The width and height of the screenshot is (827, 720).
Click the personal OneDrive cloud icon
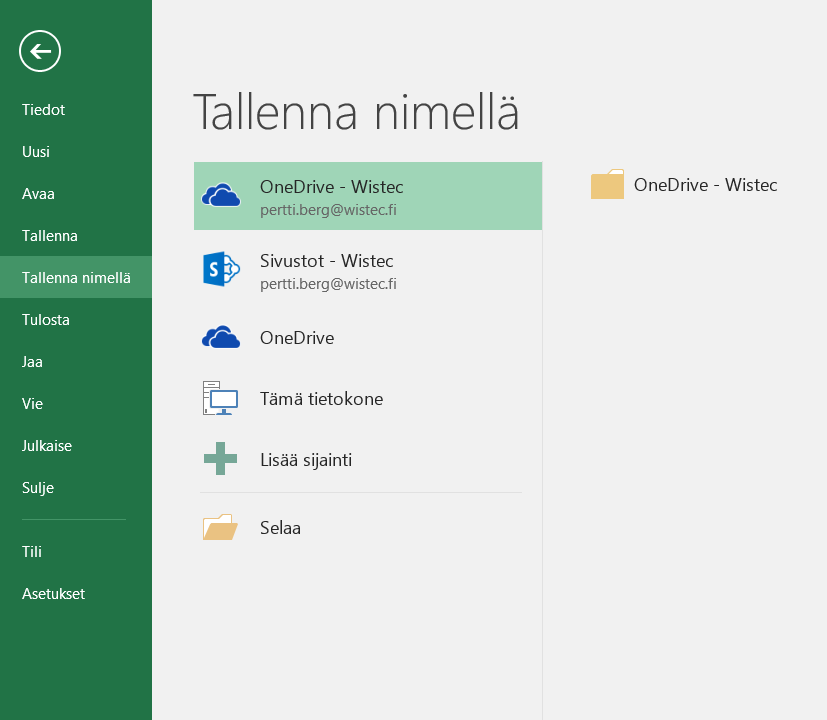[221, 338]
